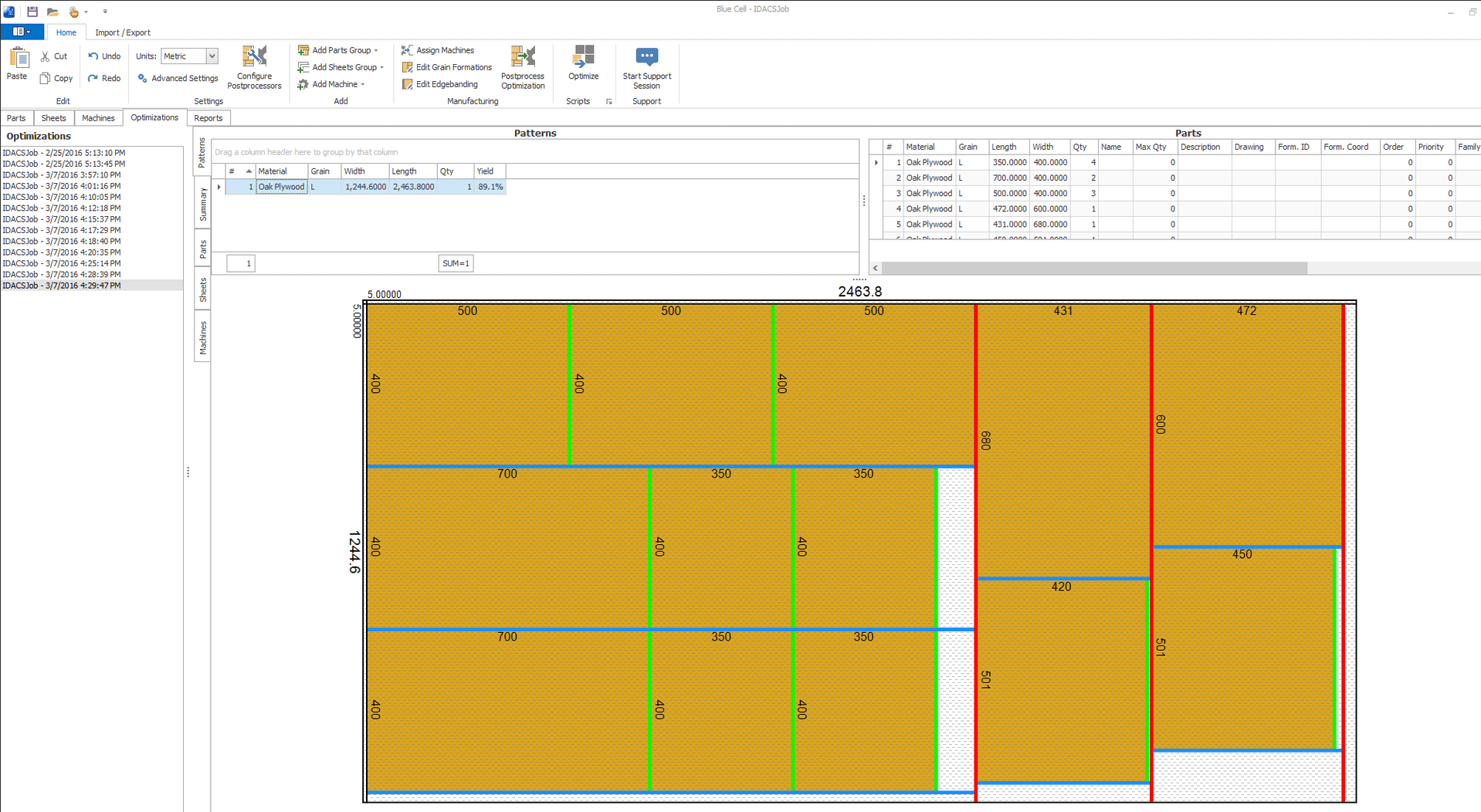Open the Scripts group dialog launcher
Viewport: 1481px width, 812px height.
[x=608, y=102]
